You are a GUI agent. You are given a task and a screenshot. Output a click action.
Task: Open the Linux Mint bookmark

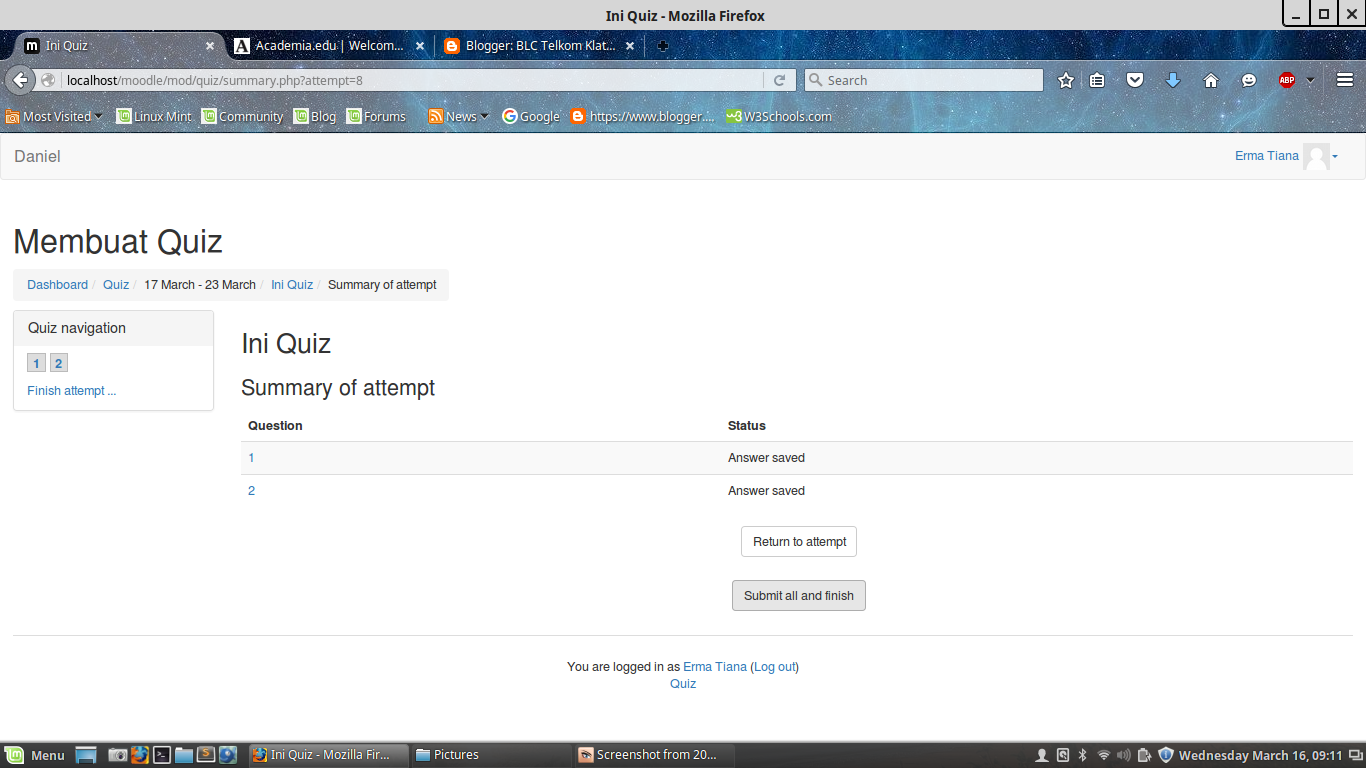(154, 116)
